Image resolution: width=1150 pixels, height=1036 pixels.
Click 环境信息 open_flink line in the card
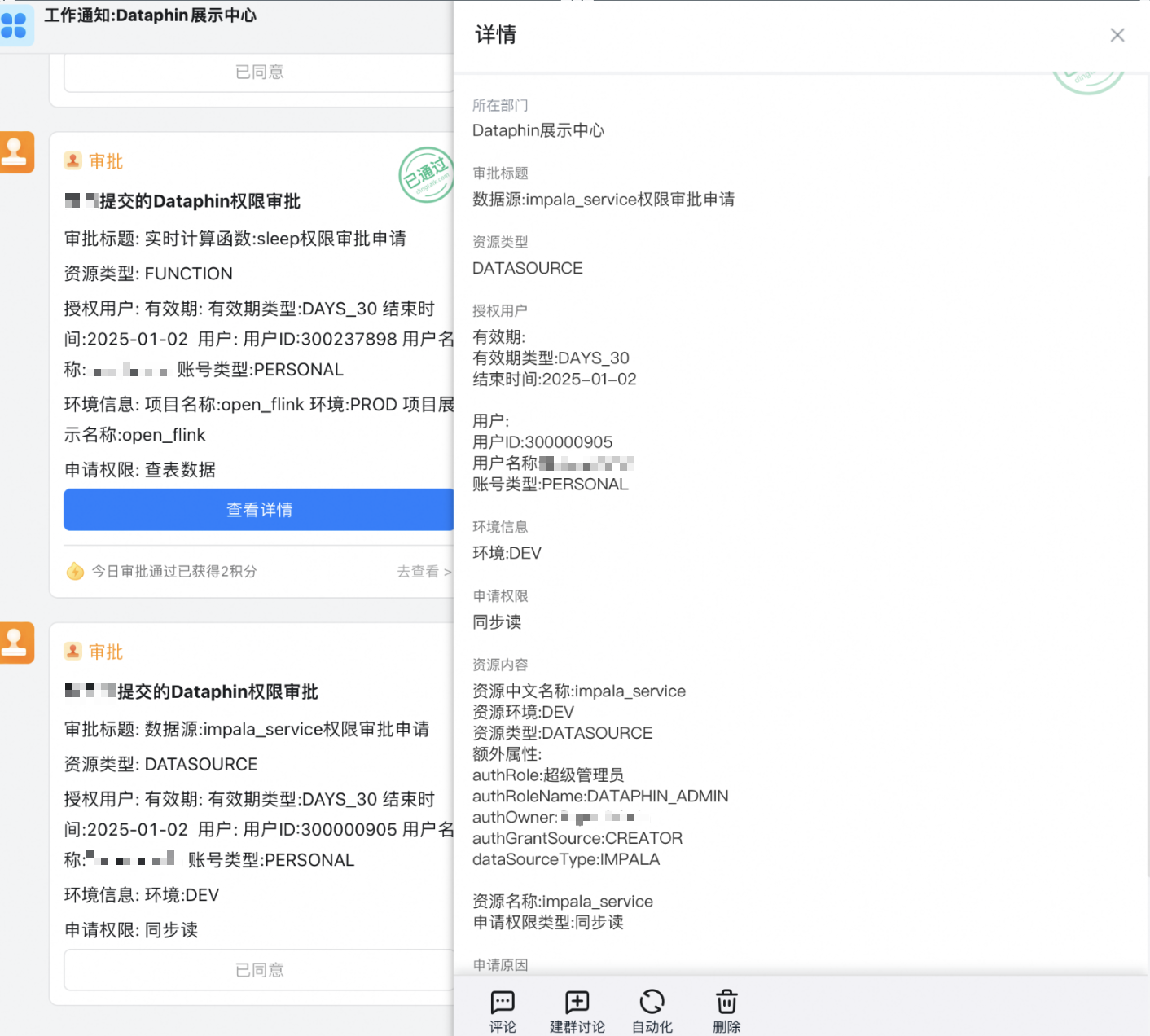[x=259, y=419]
